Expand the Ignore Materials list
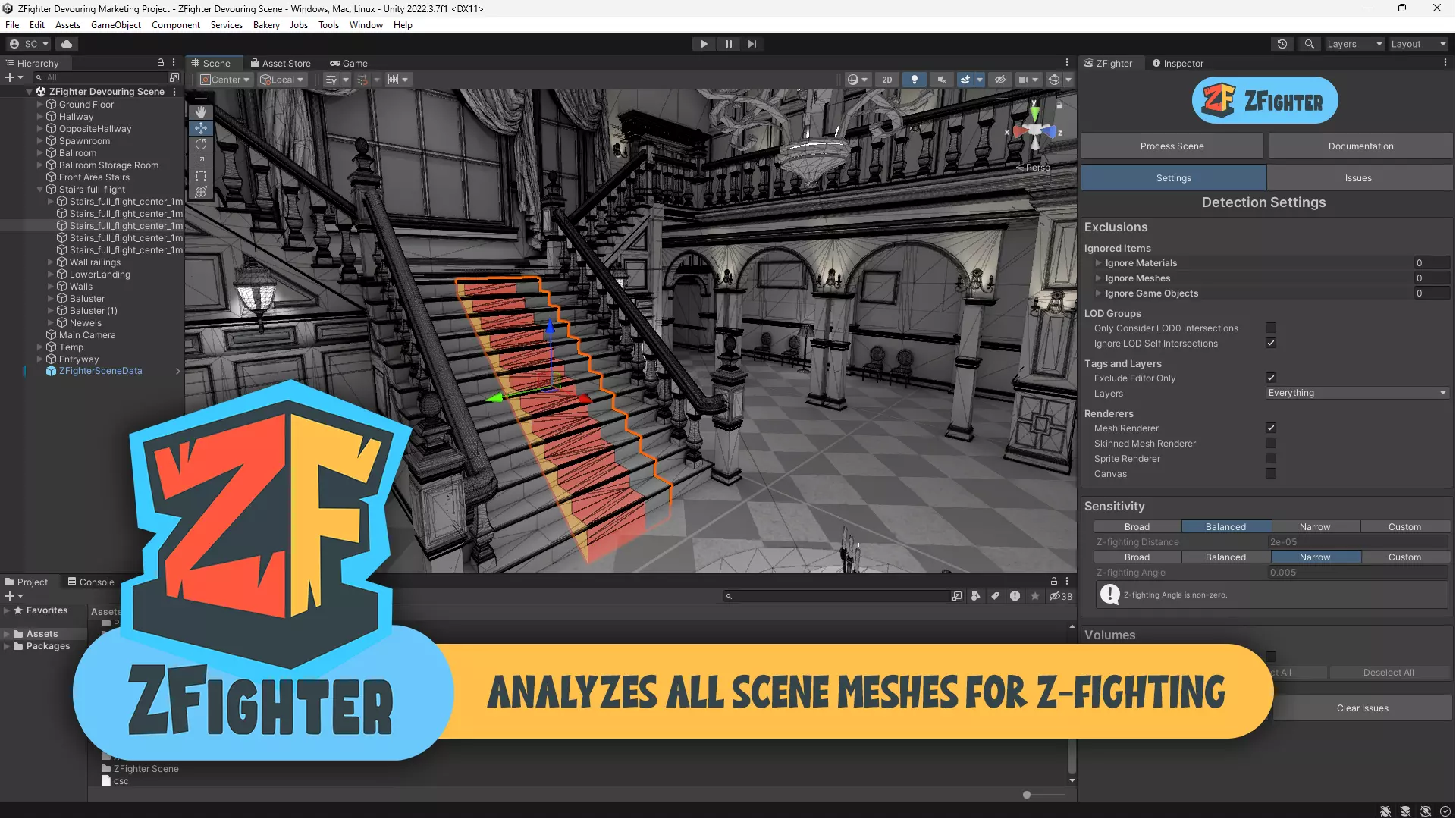 coord(1098,263)
